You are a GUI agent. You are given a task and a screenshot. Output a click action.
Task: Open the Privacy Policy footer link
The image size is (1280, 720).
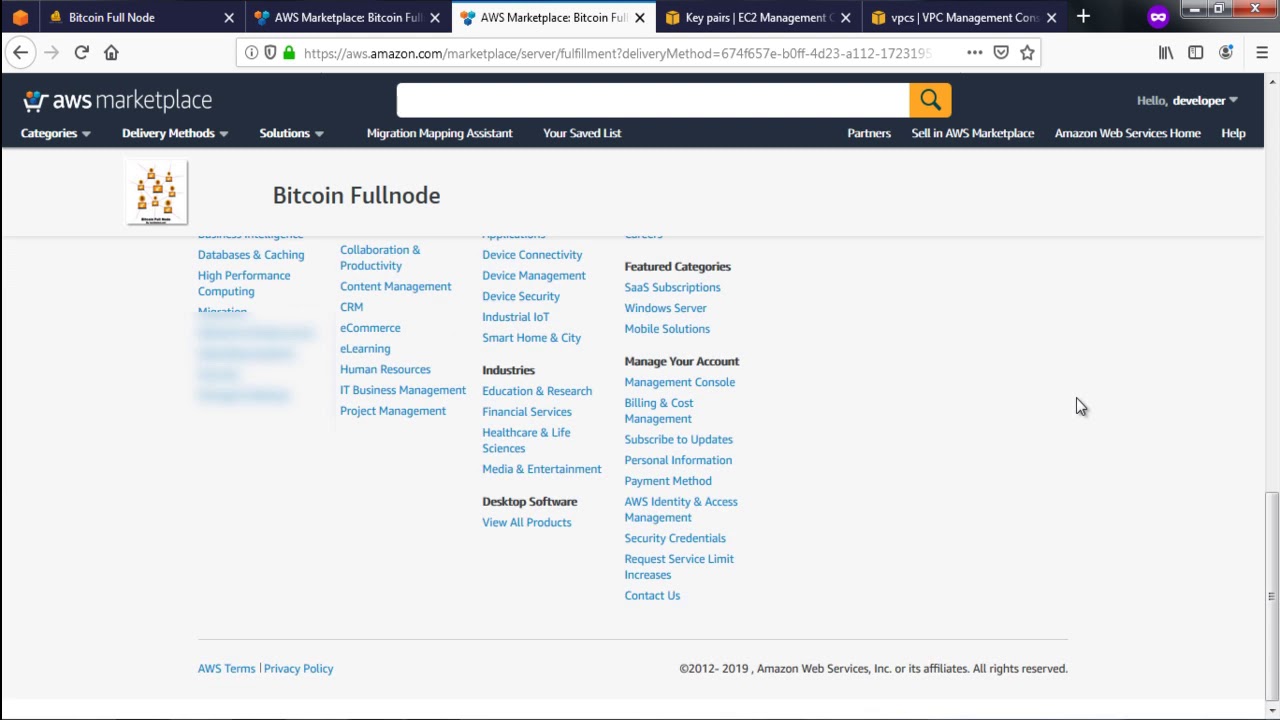[298, 669]
